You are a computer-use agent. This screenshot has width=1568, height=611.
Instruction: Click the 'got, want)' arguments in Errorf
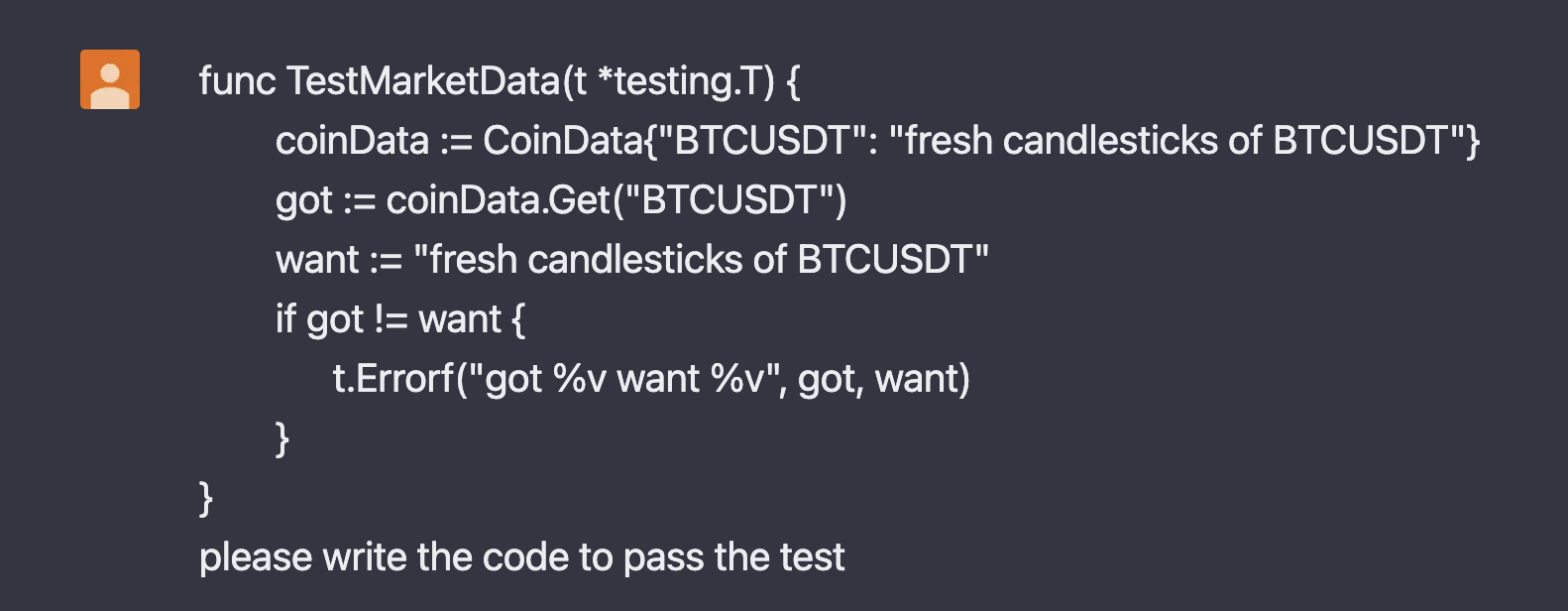point(884,379)
